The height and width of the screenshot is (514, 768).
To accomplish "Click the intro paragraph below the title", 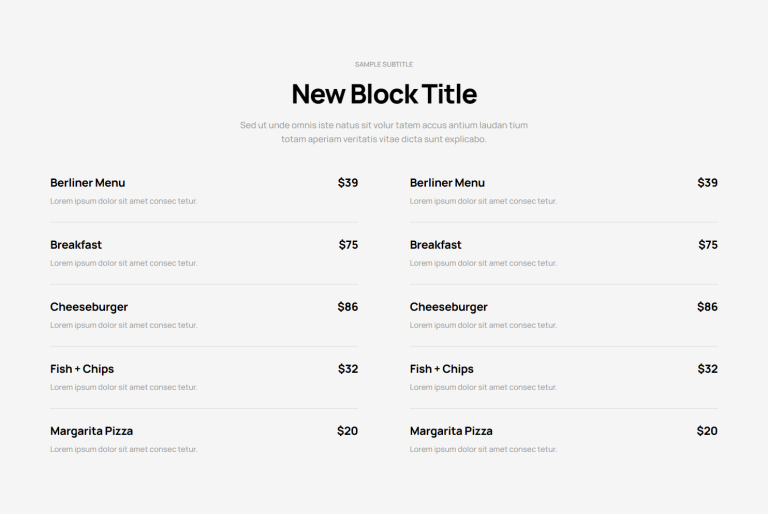I will 384,132.
